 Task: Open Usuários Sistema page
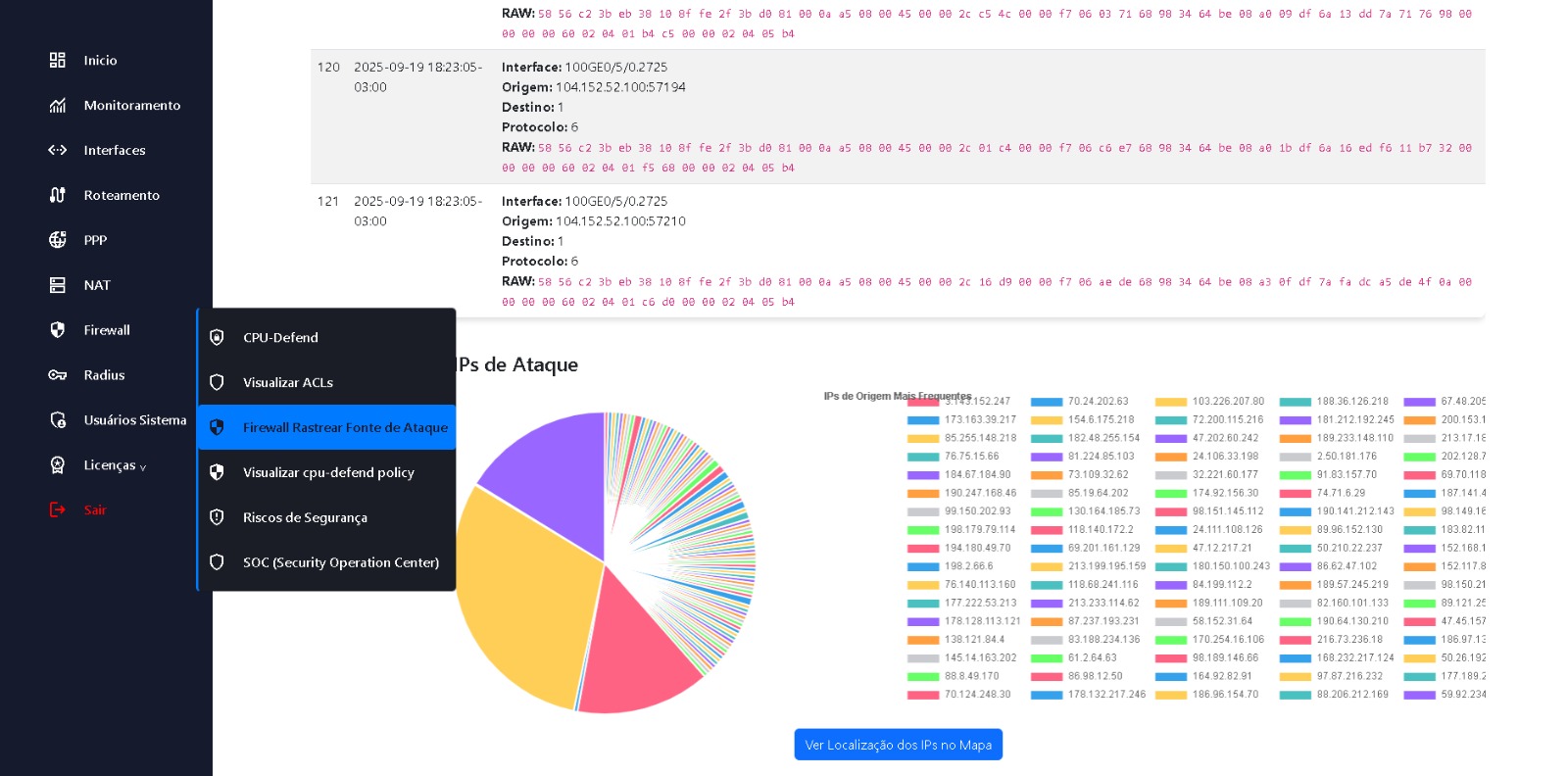coord(134,420)
